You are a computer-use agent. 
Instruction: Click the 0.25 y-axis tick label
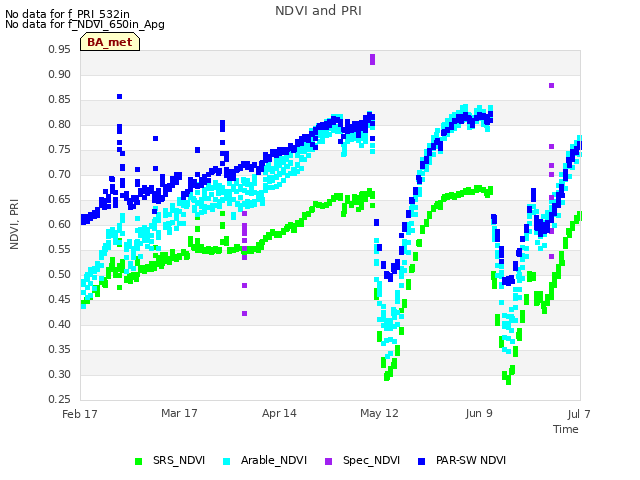coord(59,400)
